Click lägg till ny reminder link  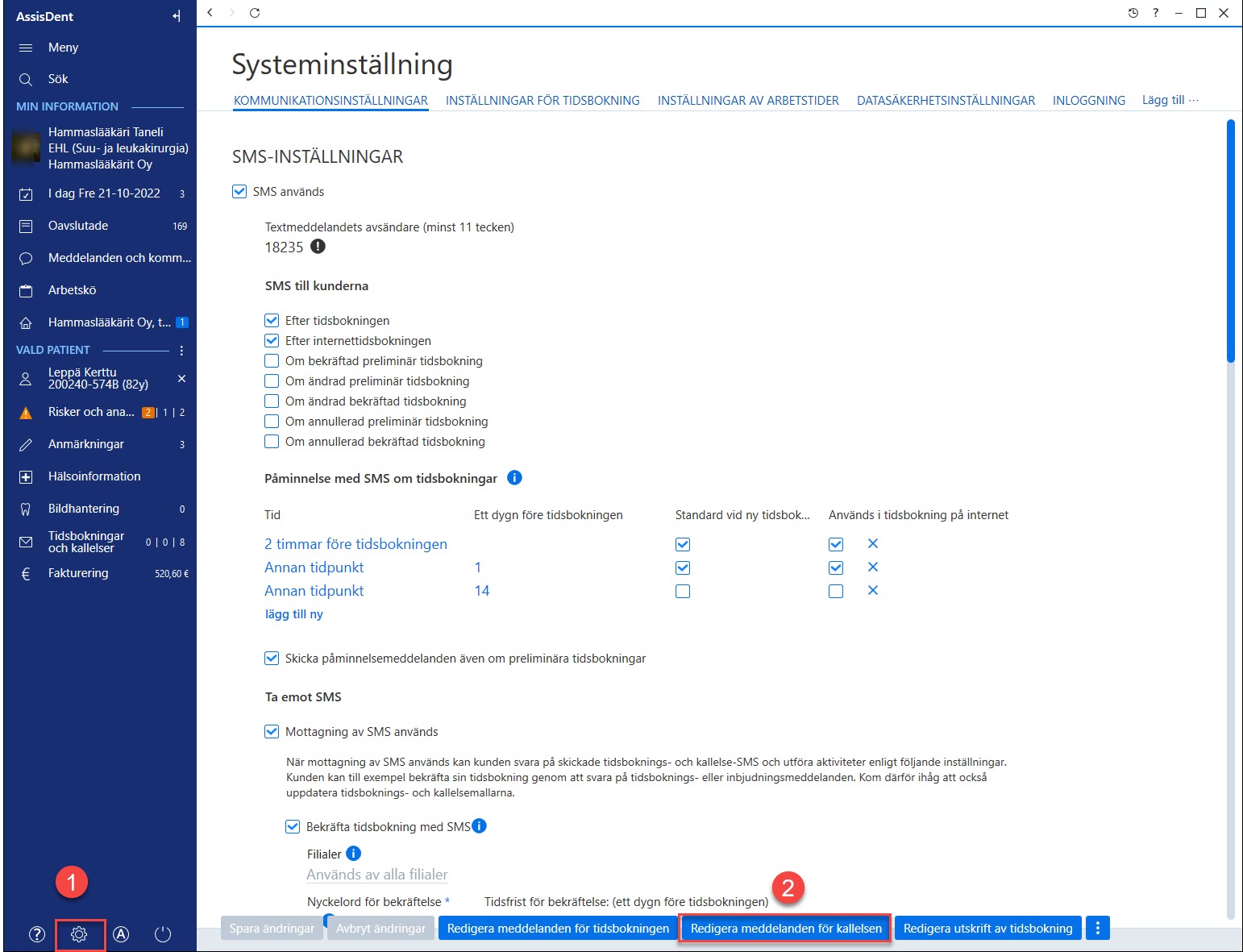(x=294, y=614)
